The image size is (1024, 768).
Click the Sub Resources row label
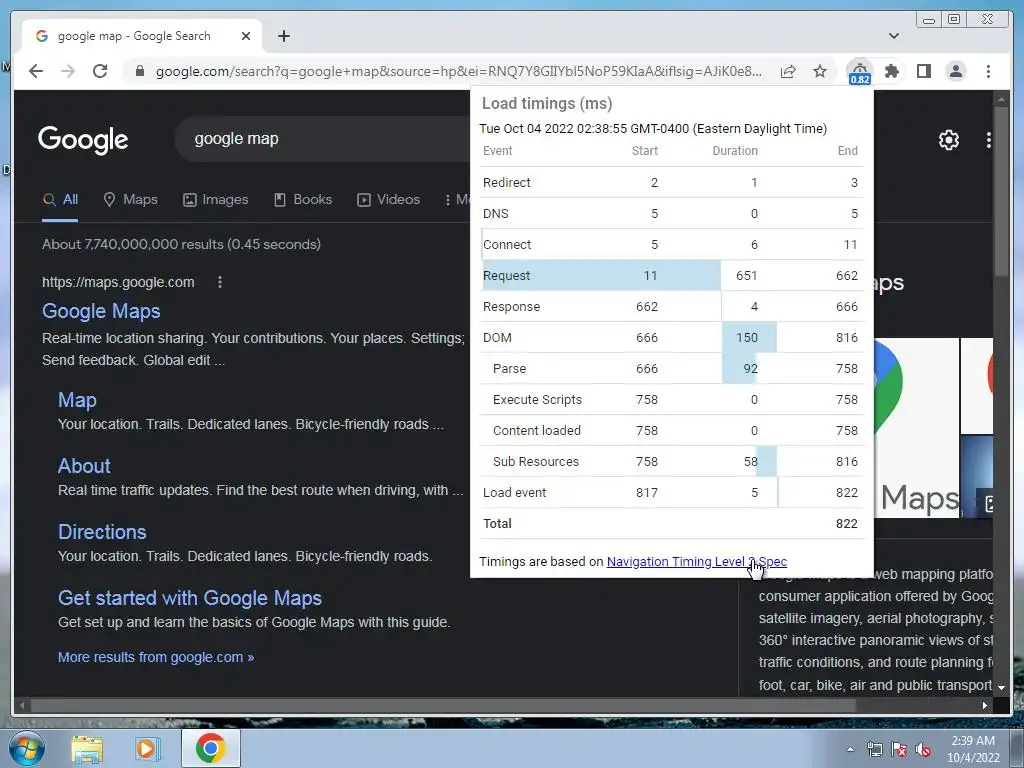536,462
